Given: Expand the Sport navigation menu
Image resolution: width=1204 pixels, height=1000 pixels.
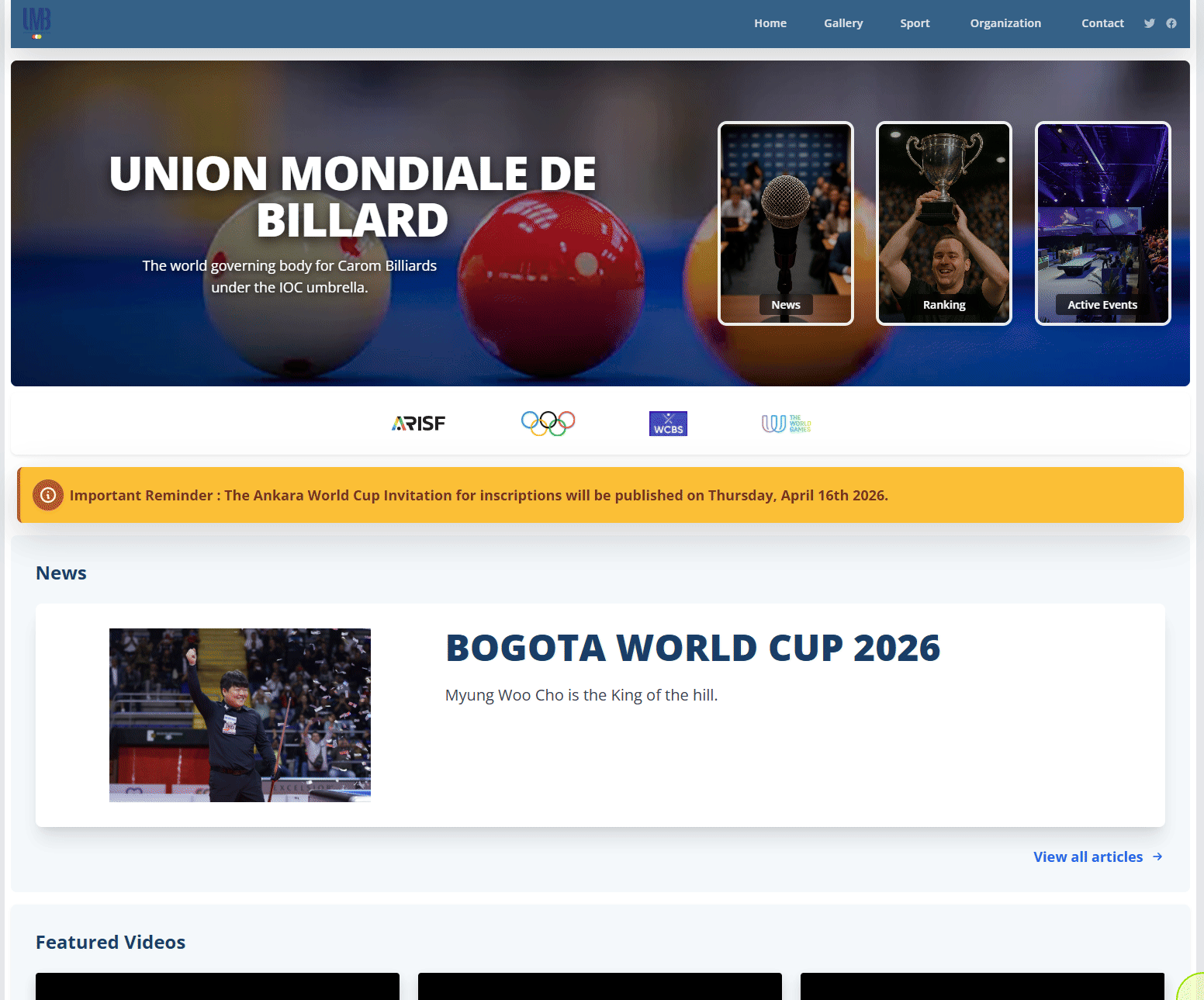Looking at the screenshot, I should (915, 23).
